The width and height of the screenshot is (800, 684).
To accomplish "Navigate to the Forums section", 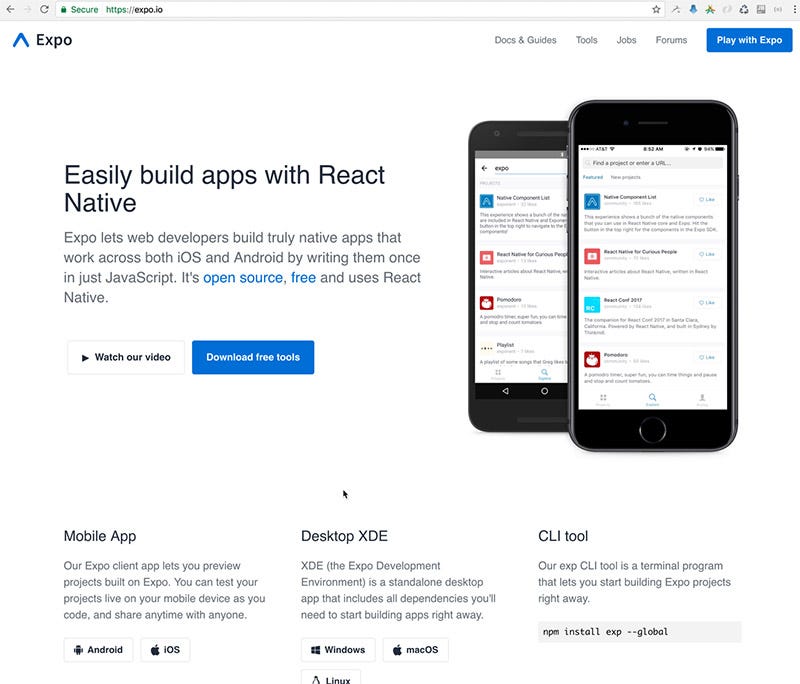I will point(671,40).
